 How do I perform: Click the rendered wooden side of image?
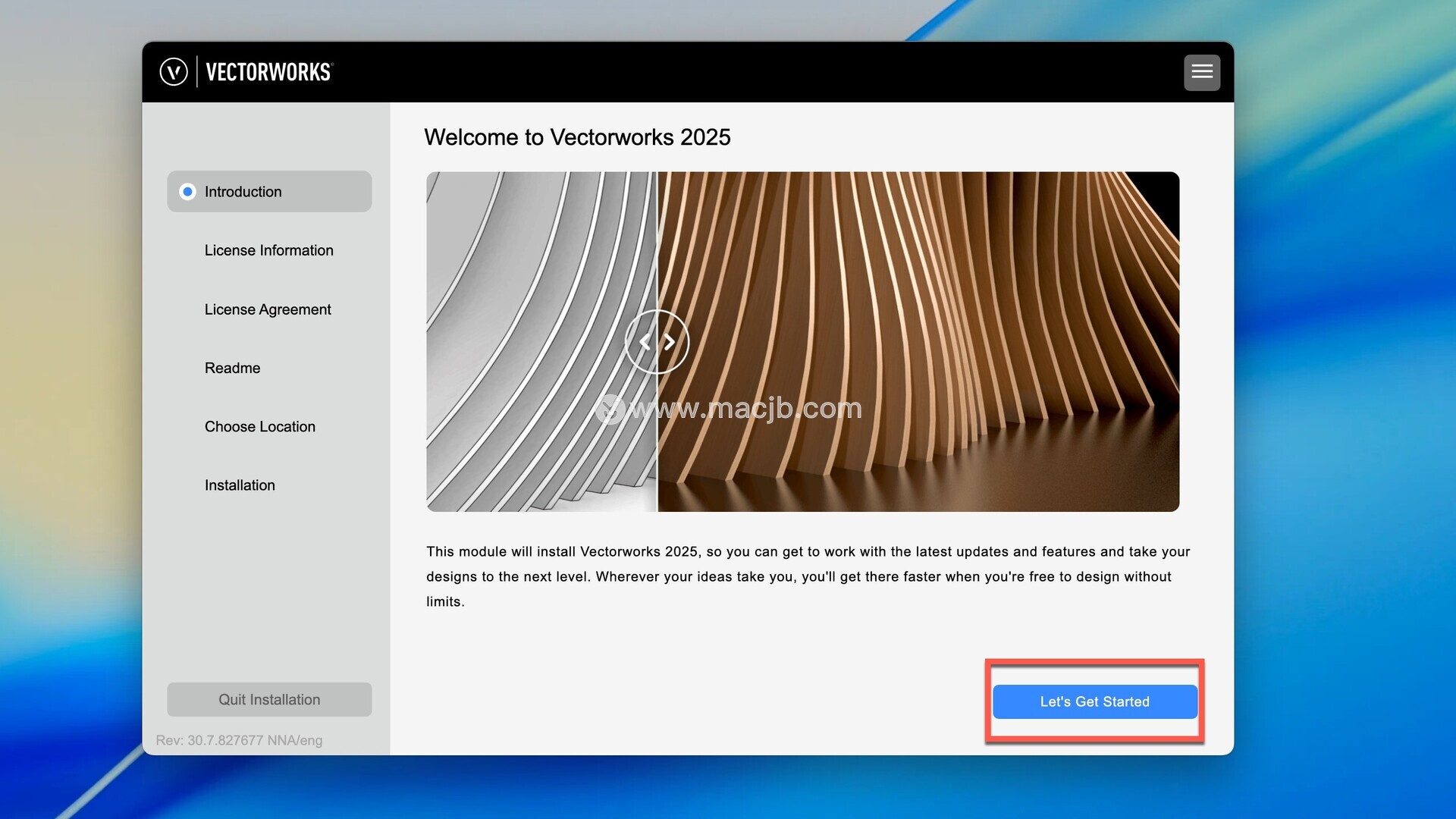(x=948, y=303)
